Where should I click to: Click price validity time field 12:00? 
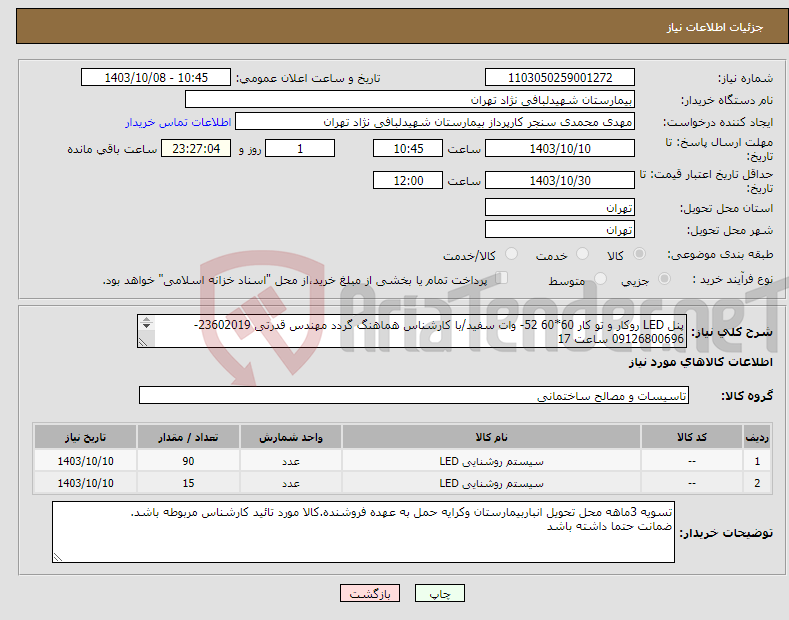tap(408, 180)
